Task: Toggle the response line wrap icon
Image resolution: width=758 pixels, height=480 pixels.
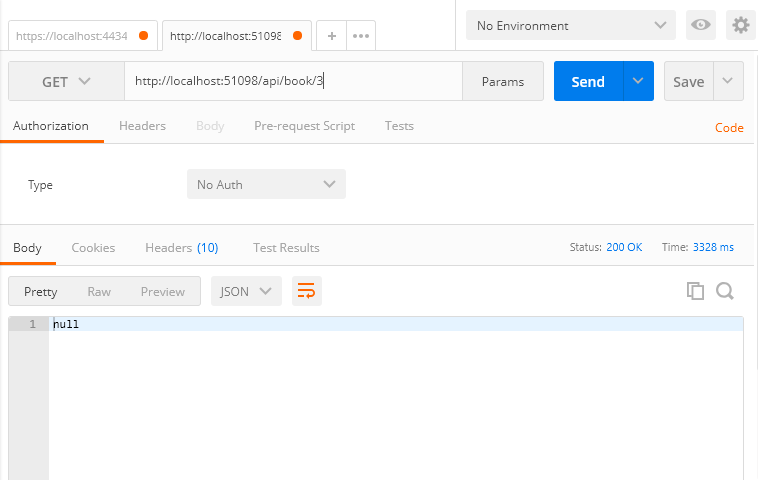Action: coord(307,291)
